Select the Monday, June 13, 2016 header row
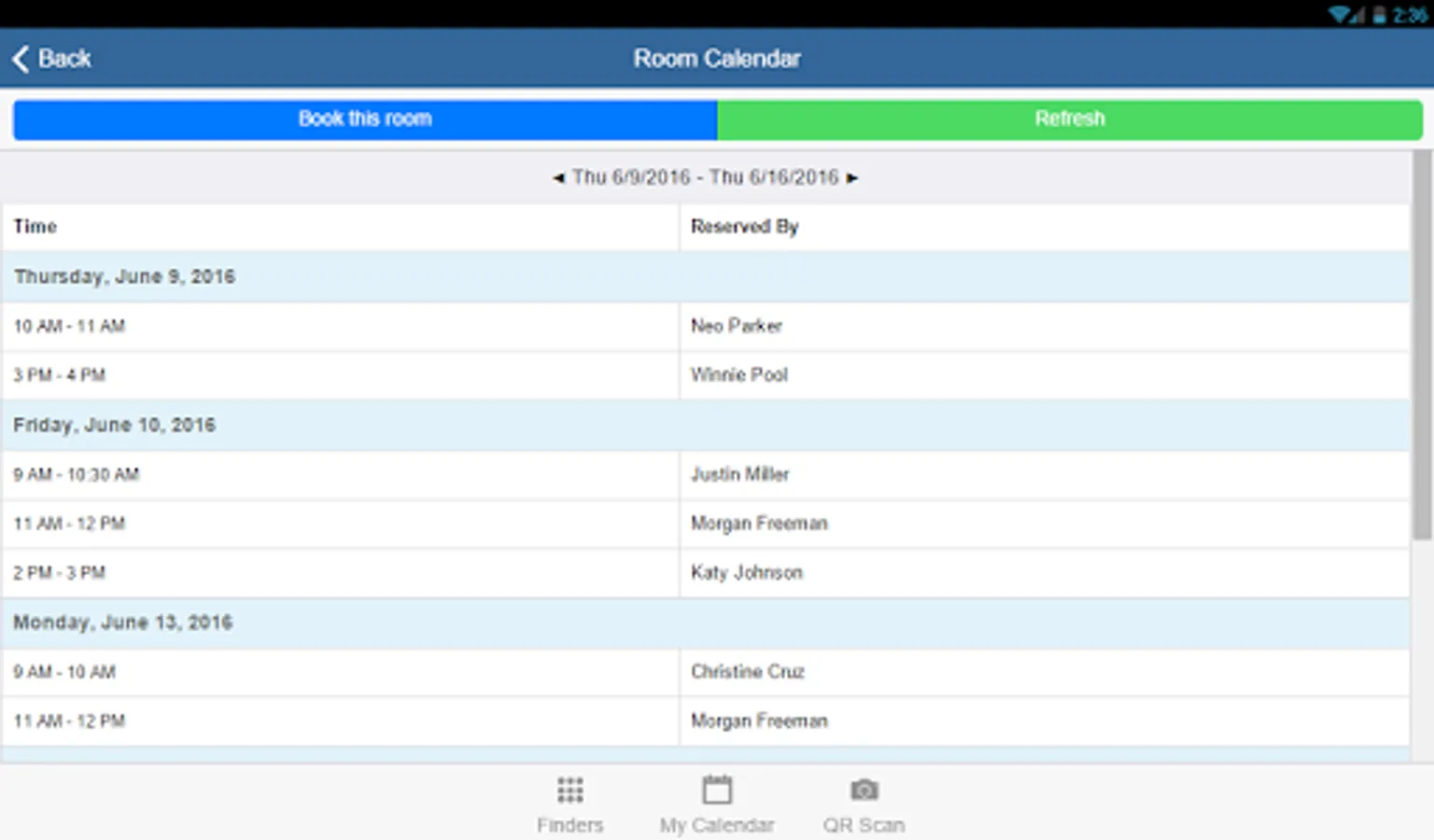The width and height of the screenshot is (1434, 840). point(706,623)
